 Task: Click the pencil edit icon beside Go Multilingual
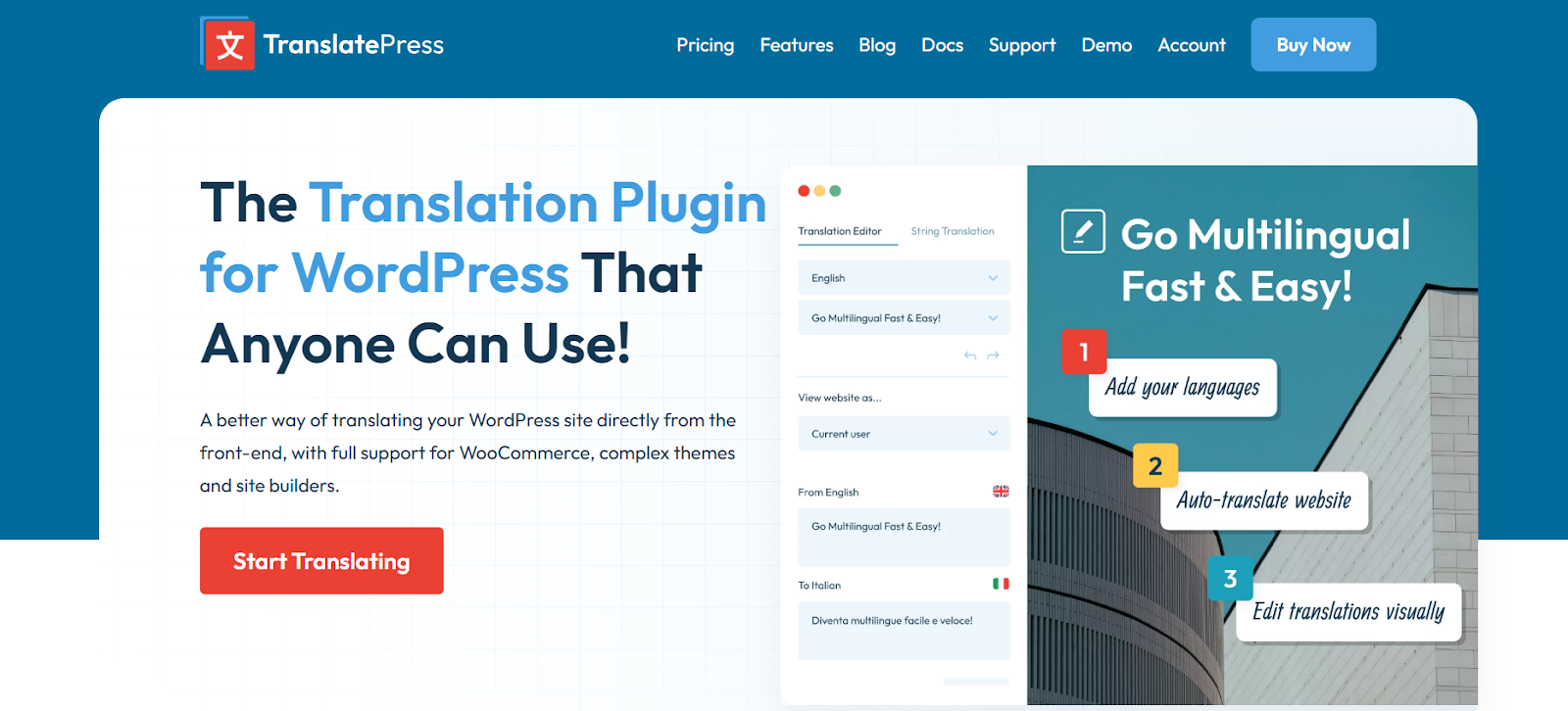pos(1083,231)
